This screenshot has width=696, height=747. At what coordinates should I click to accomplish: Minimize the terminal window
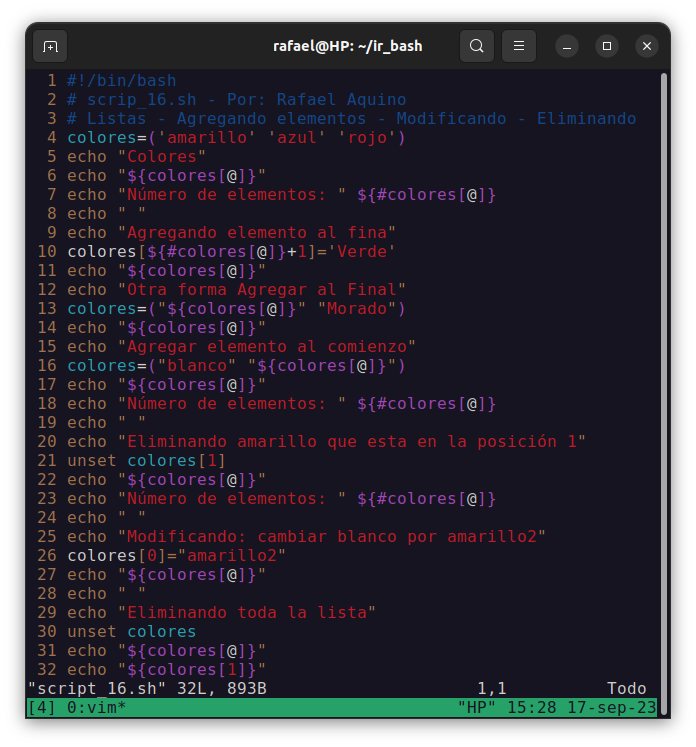(x=567, y=47)
